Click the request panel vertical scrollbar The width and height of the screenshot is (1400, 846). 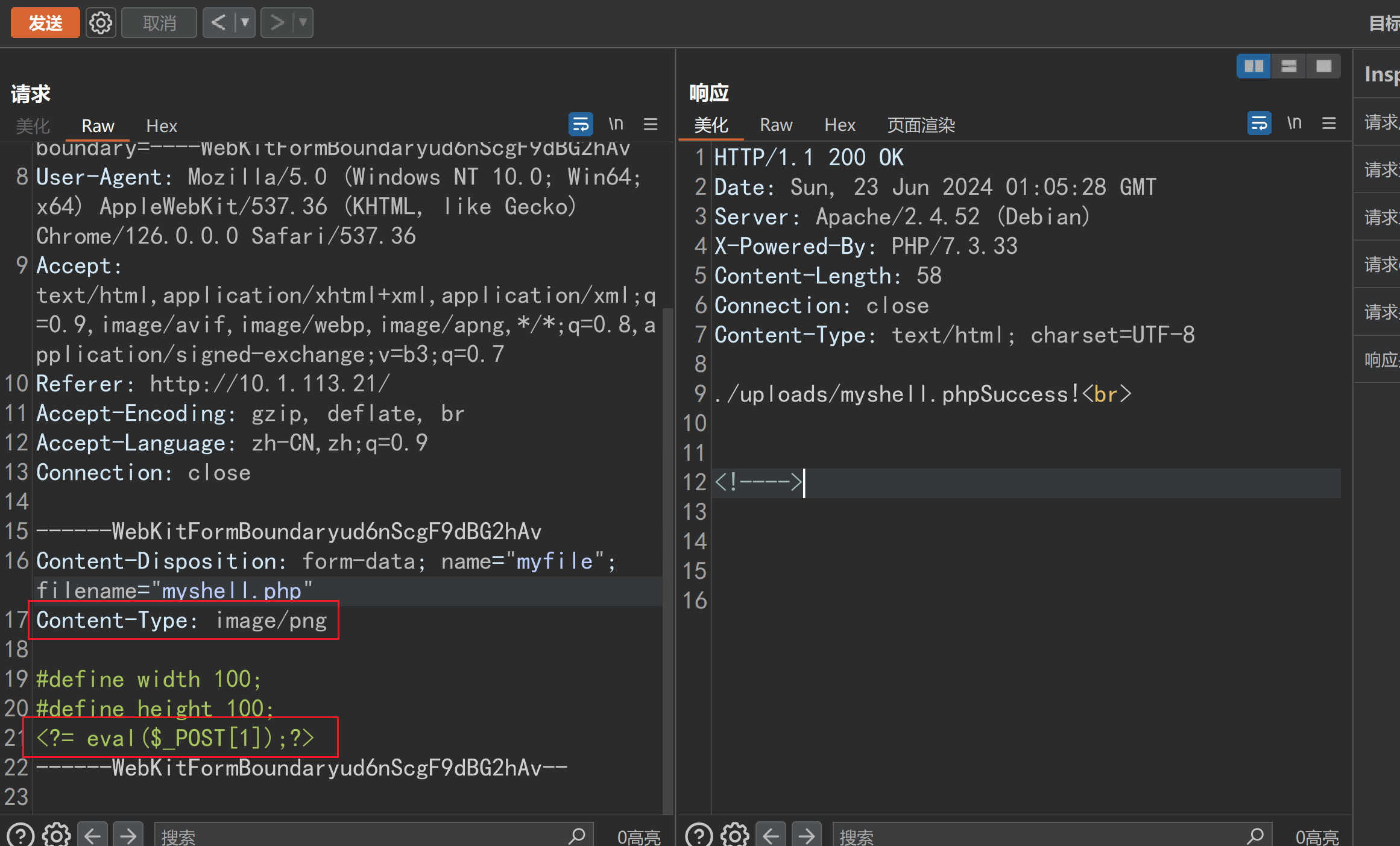[667, 561]
